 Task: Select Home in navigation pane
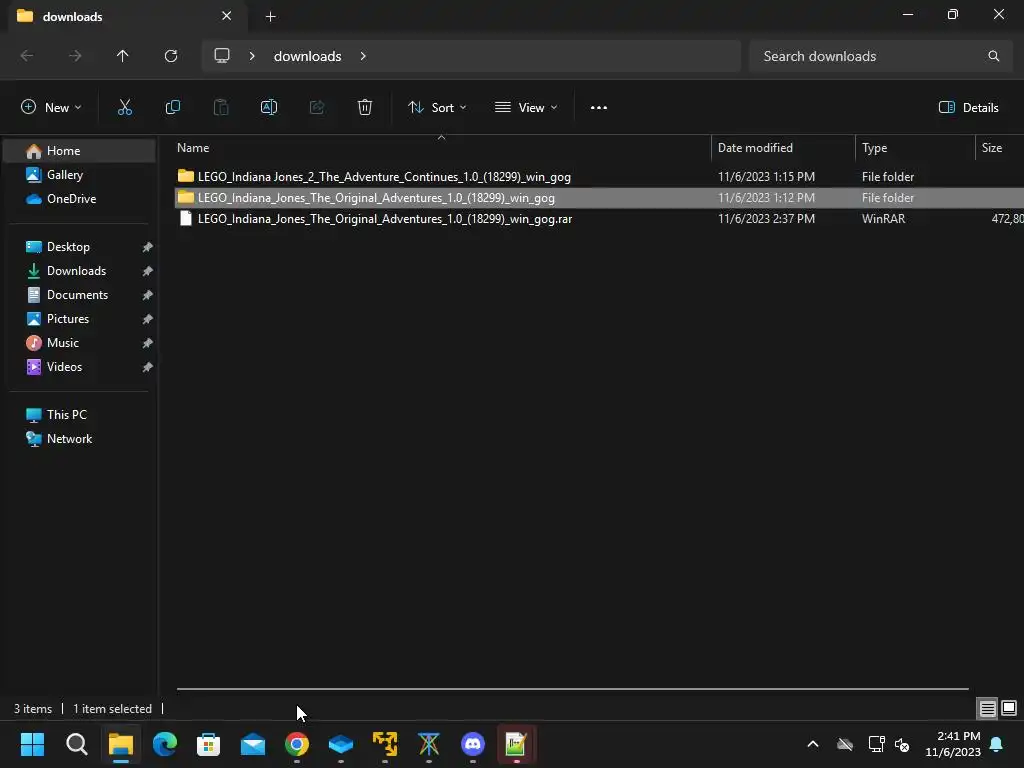80,151
